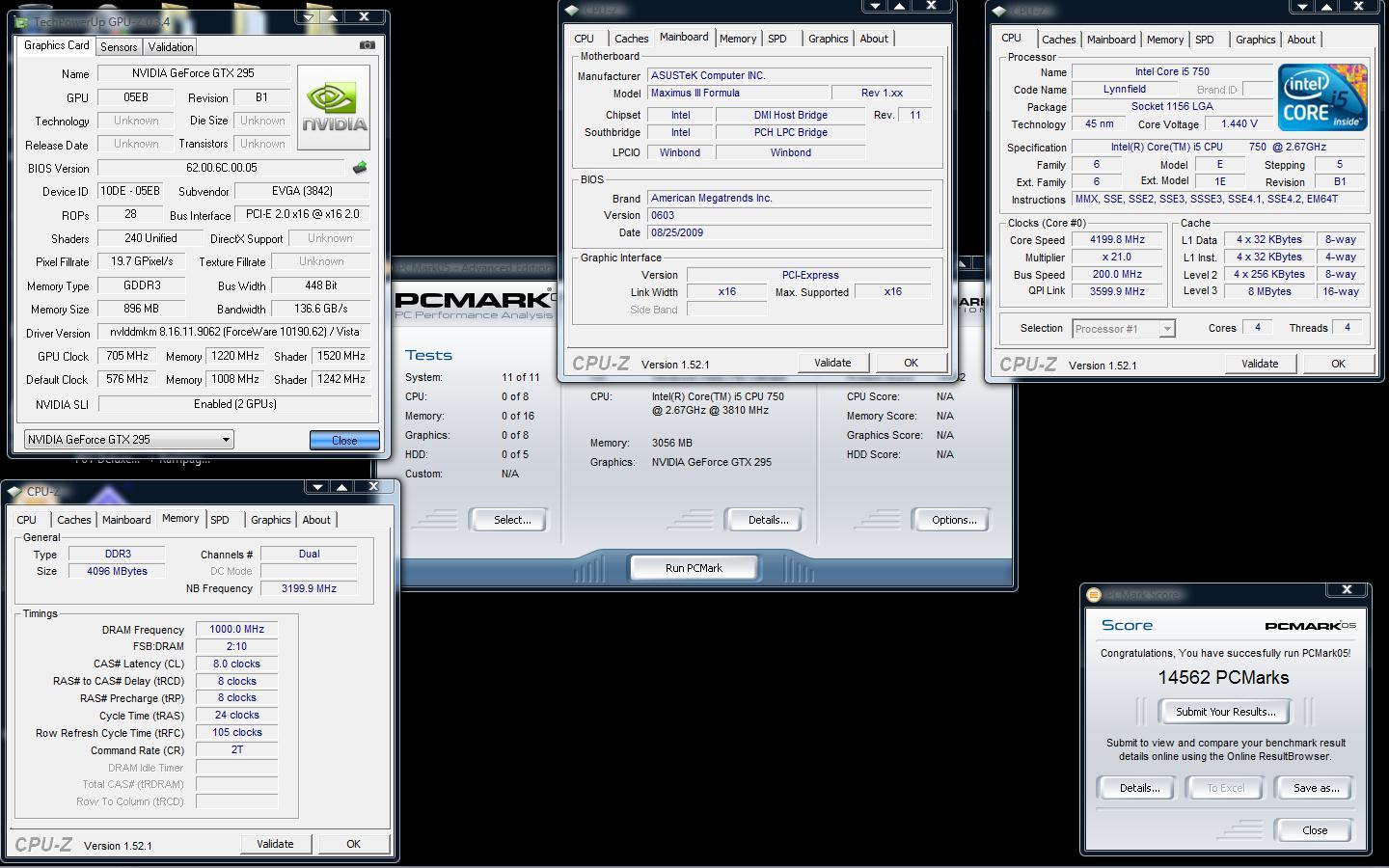Click the PCMark Score window title icon

[x=1093, y=594]
